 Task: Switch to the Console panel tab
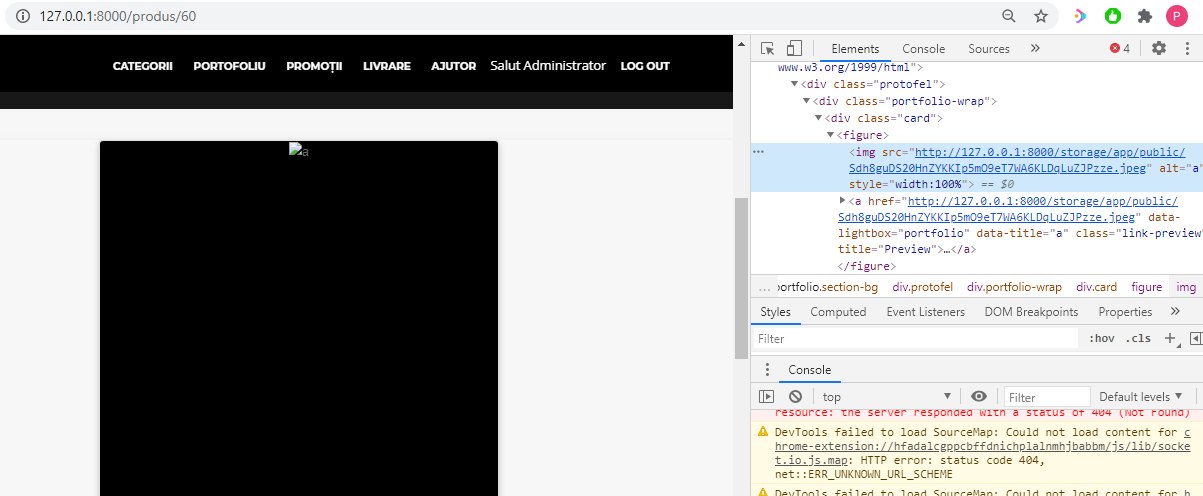[923, 48]
